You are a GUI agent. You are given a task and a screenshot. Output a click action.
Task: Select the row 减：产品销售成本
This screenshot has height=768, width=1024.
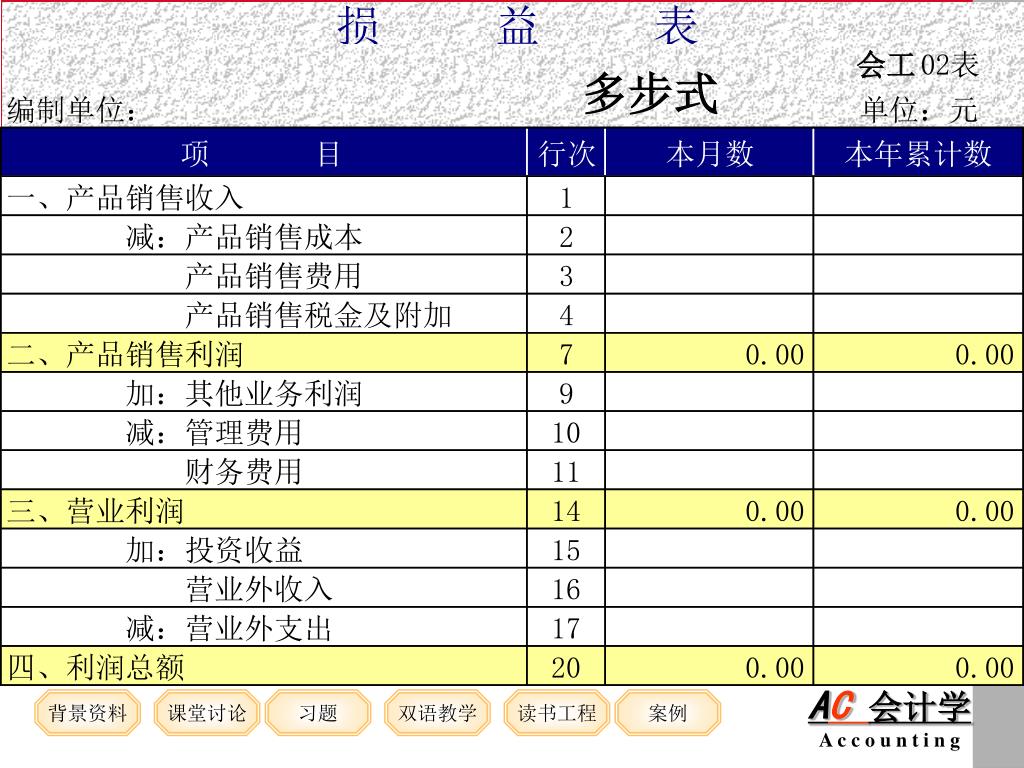(512, 236)
